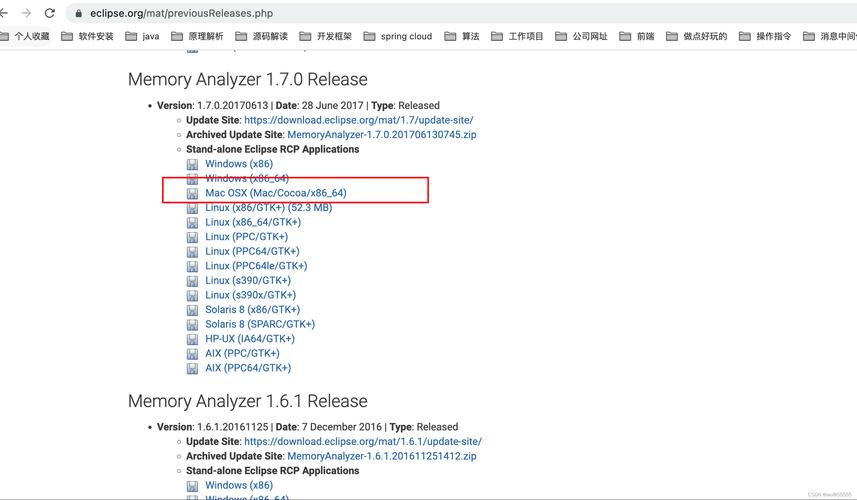Download 1.7.0 Windows (x86) build
The image size is (857, 500).
pos(239,163)
